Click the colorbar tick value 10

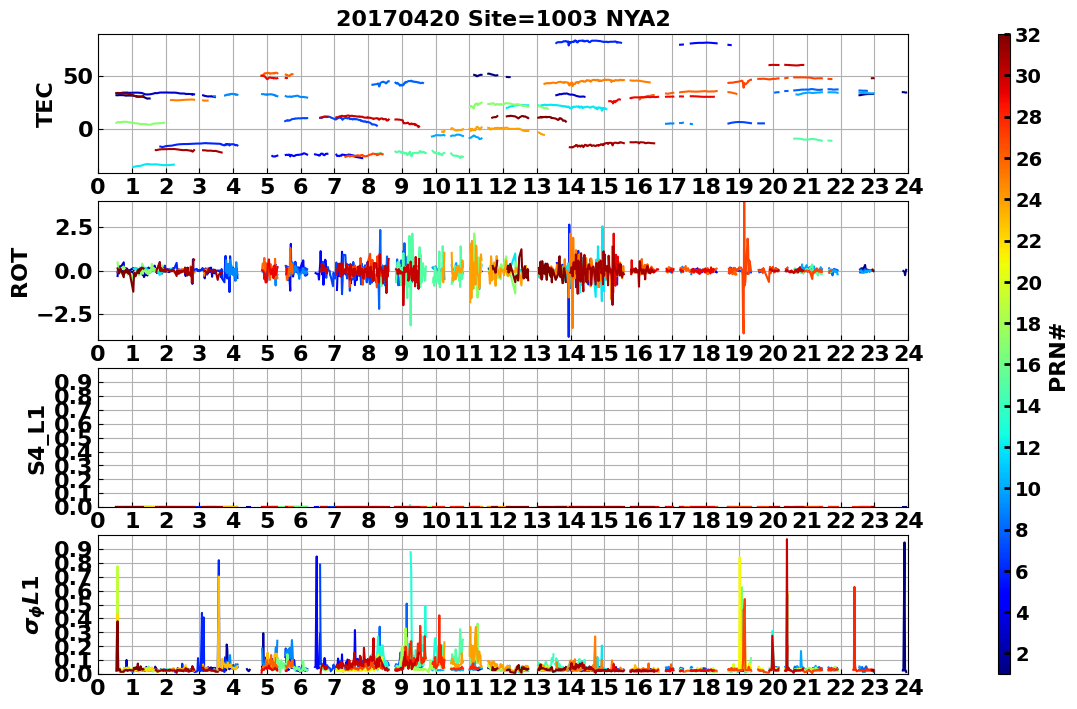[x=1028, y=488]
